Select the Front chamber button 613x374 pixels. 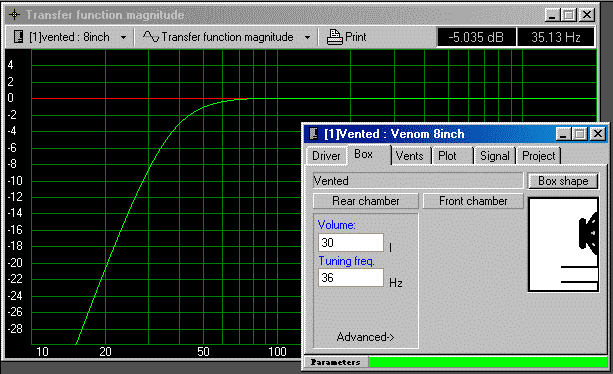pyautogui.click(x=473, y=201)
